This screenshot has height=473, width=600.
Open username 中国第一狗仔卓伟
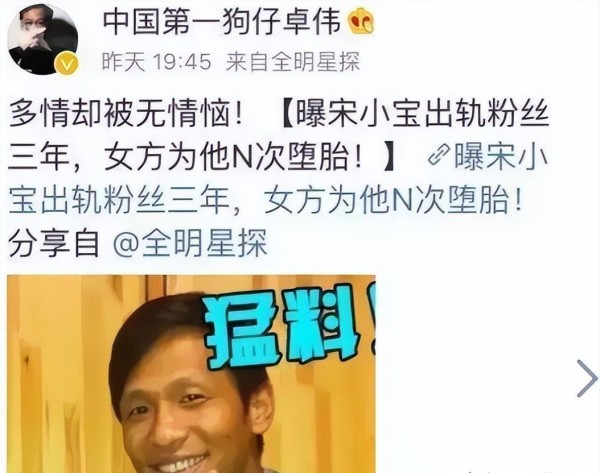pyautogui.click(x=222, y=22)
